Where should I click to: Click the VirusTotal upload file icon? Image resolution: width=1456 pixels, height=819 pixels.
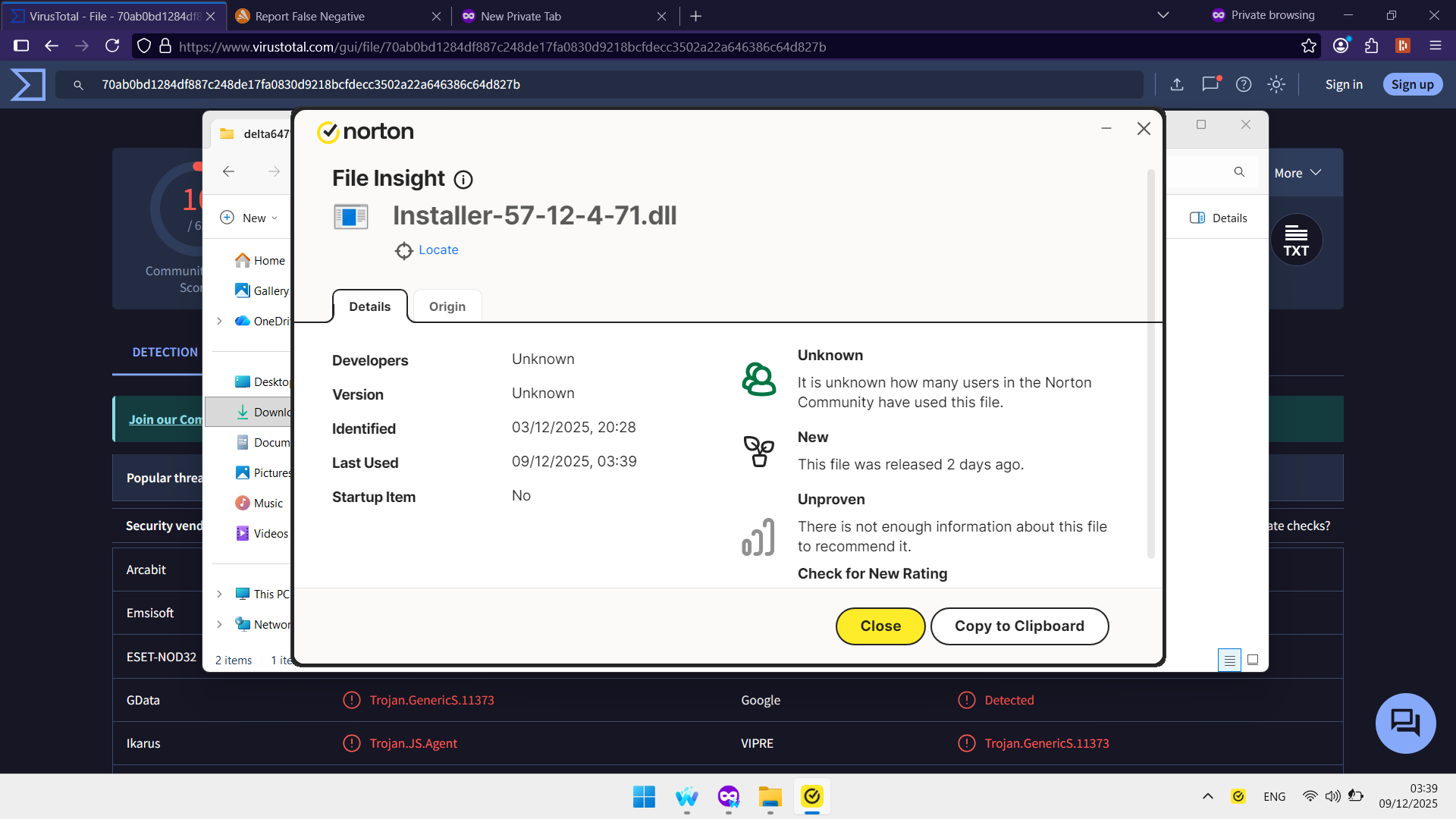1177,84
